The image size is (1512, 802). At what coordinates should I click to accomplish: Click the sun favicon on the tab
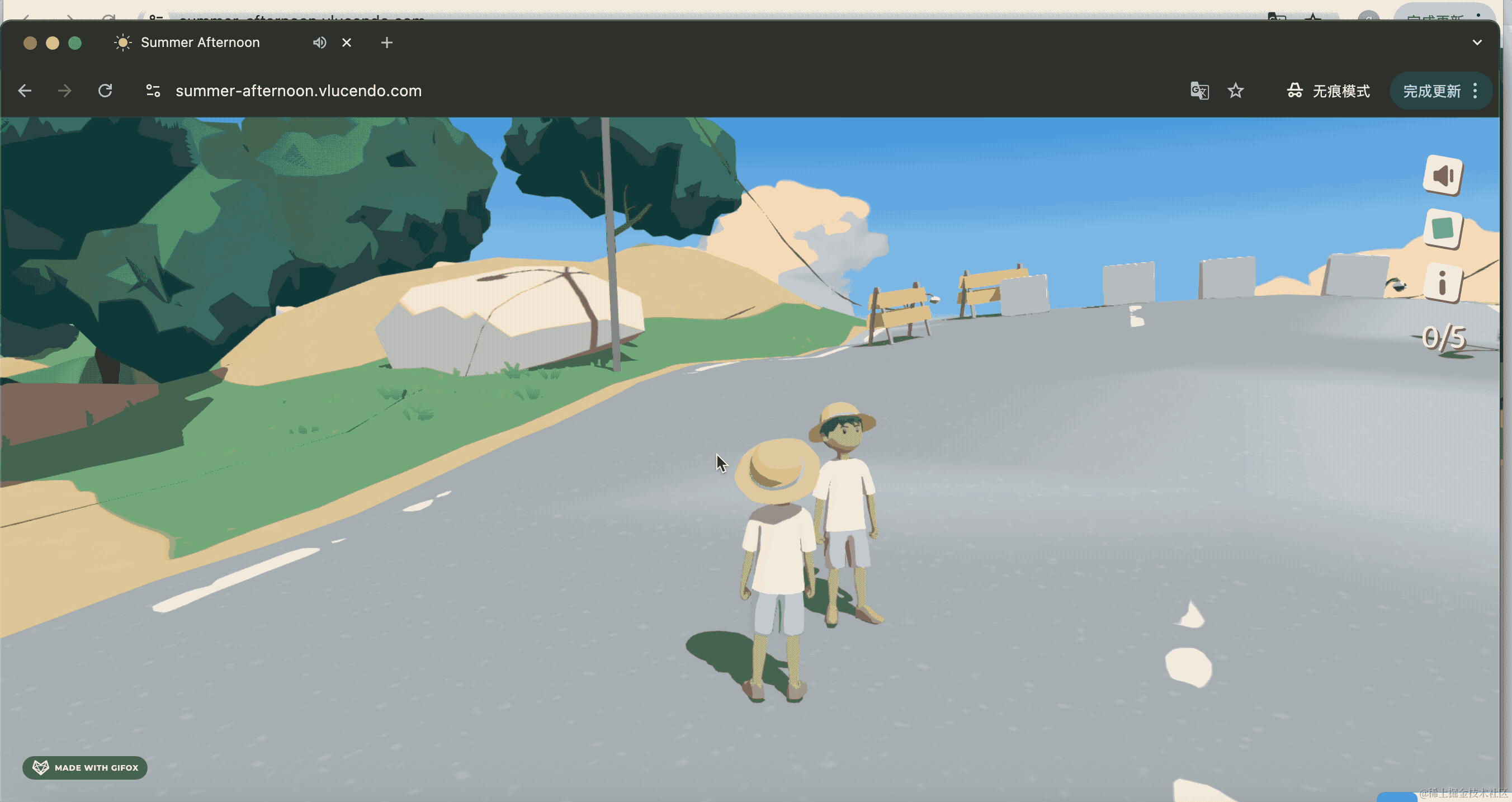[x=122, y=43]
